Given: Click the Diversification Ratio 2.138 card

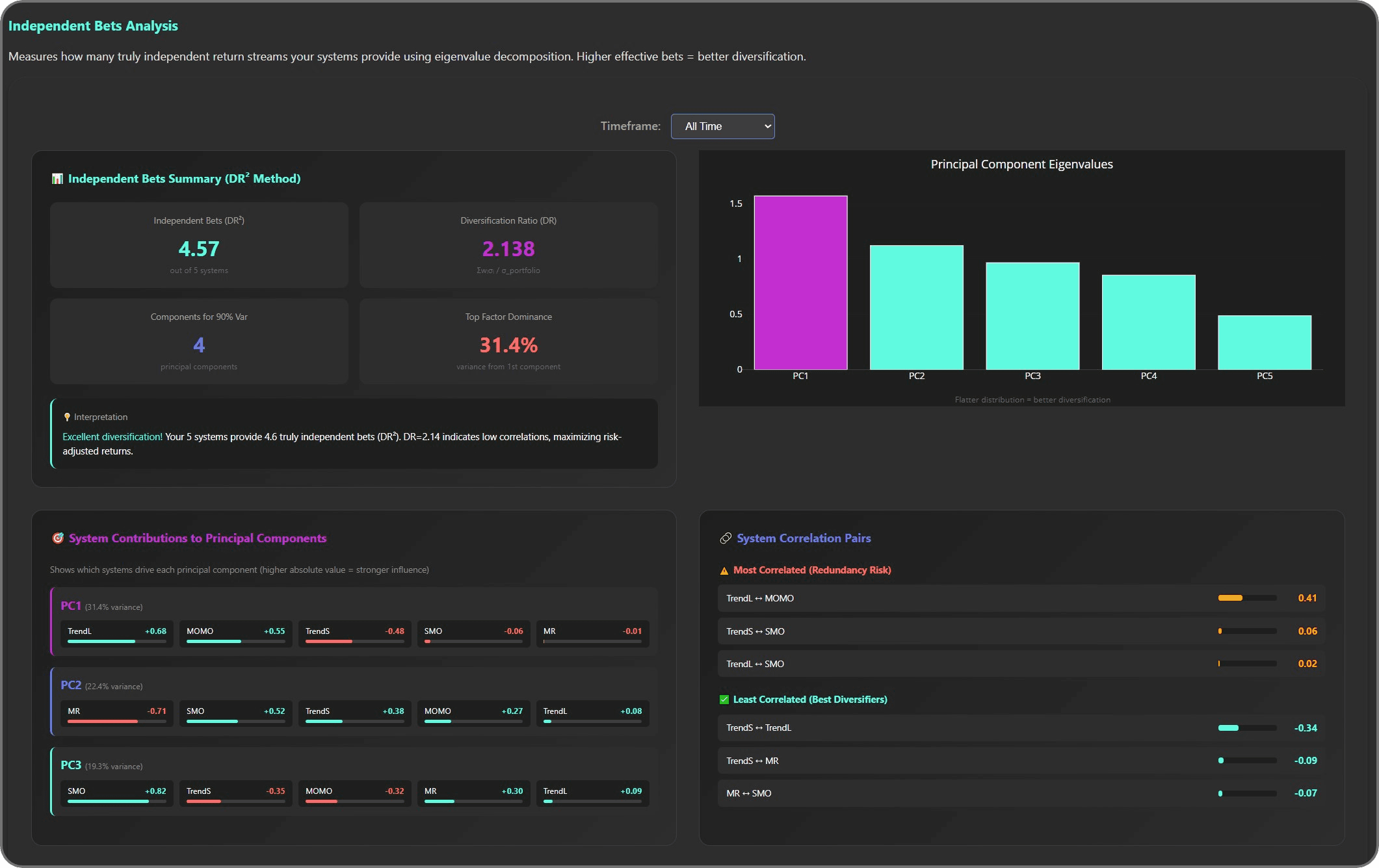Looking at the screenshot, I should pos(508,245).
